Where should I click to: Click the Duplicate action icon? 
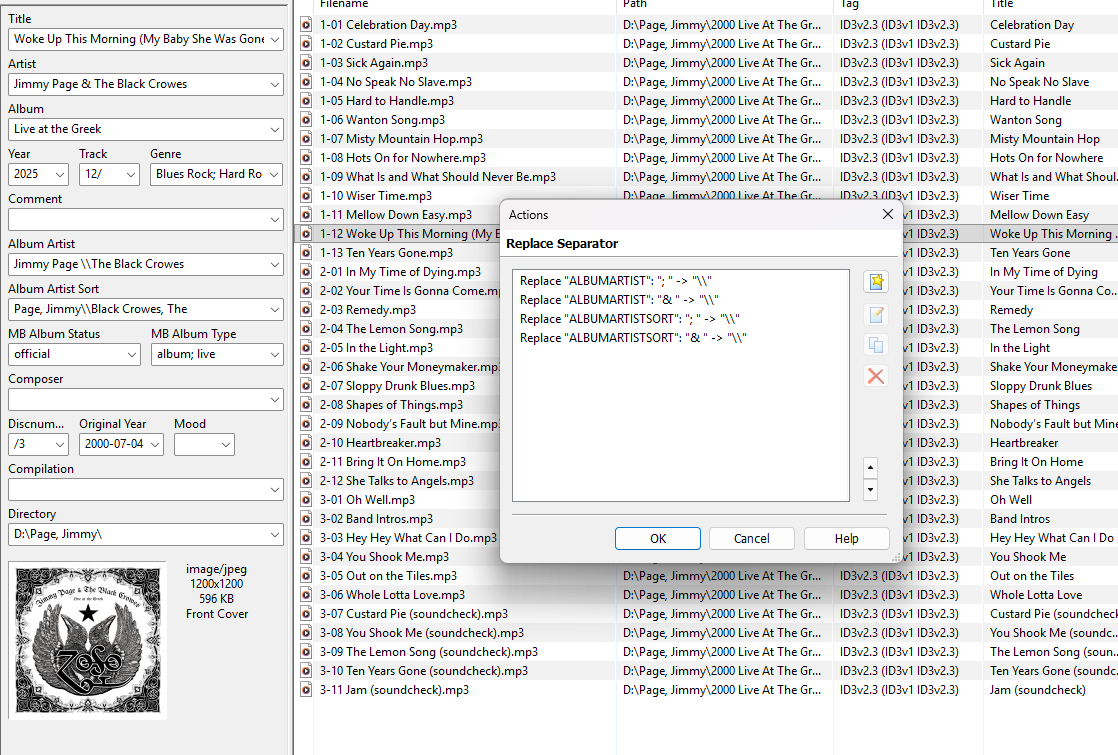[x=876, y=345]
